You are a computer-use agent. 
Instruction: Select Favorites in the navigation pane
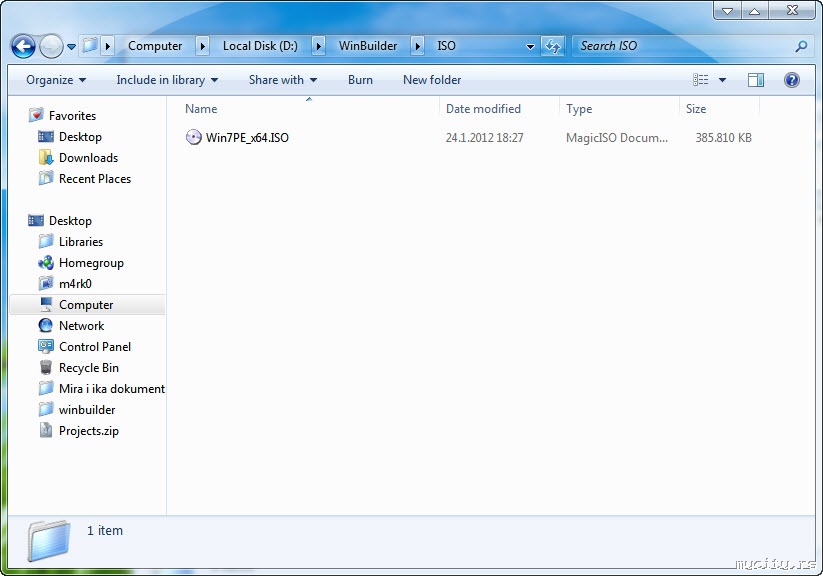(x=72, y=116)
